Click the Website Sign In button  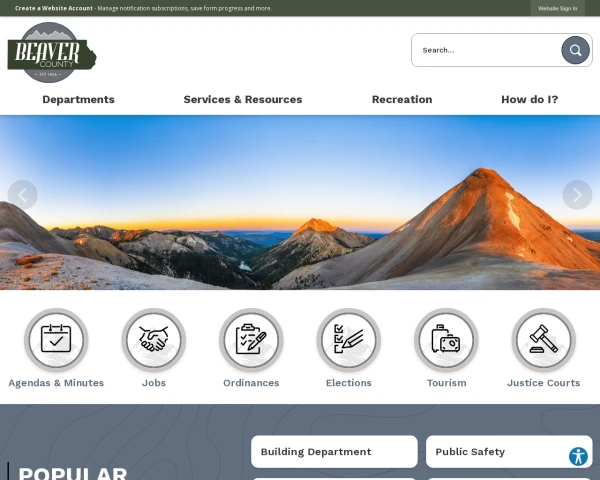point(557,8)
